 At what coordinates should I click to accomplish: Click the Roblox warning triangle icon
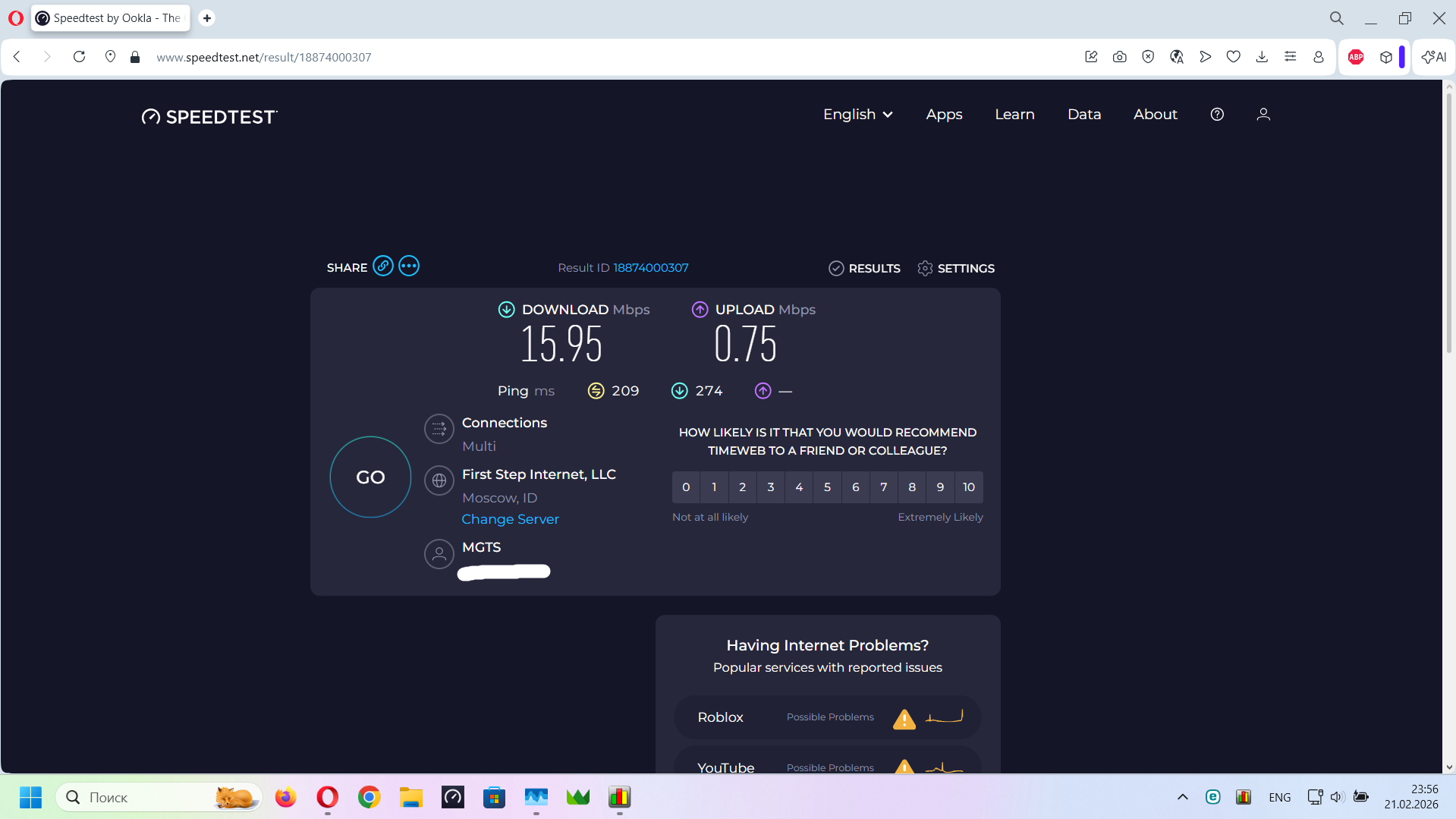coord(904,719)
